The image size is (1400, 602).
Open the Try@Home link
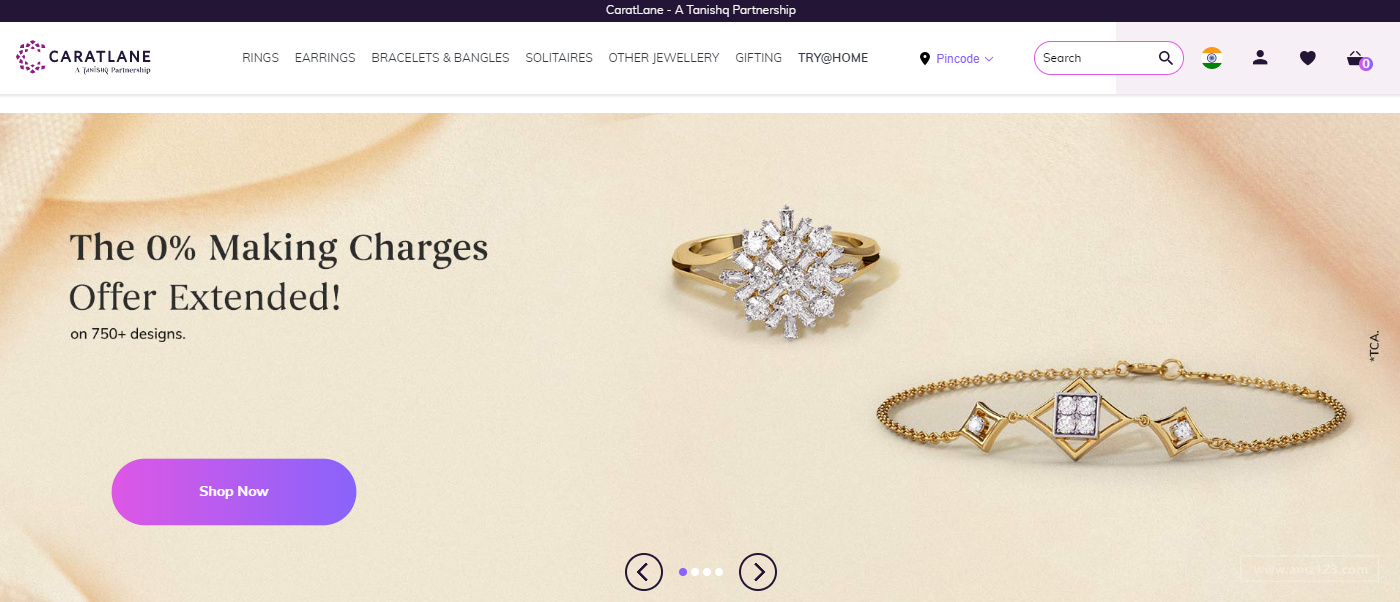click(833, 58)
